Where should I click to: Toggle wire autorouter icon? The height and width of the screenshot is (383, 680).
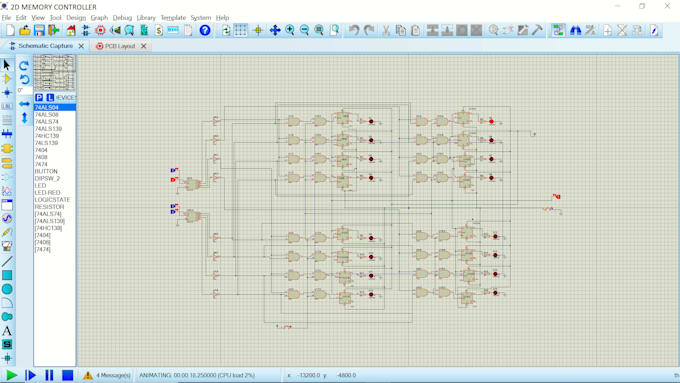coord(558,30)
